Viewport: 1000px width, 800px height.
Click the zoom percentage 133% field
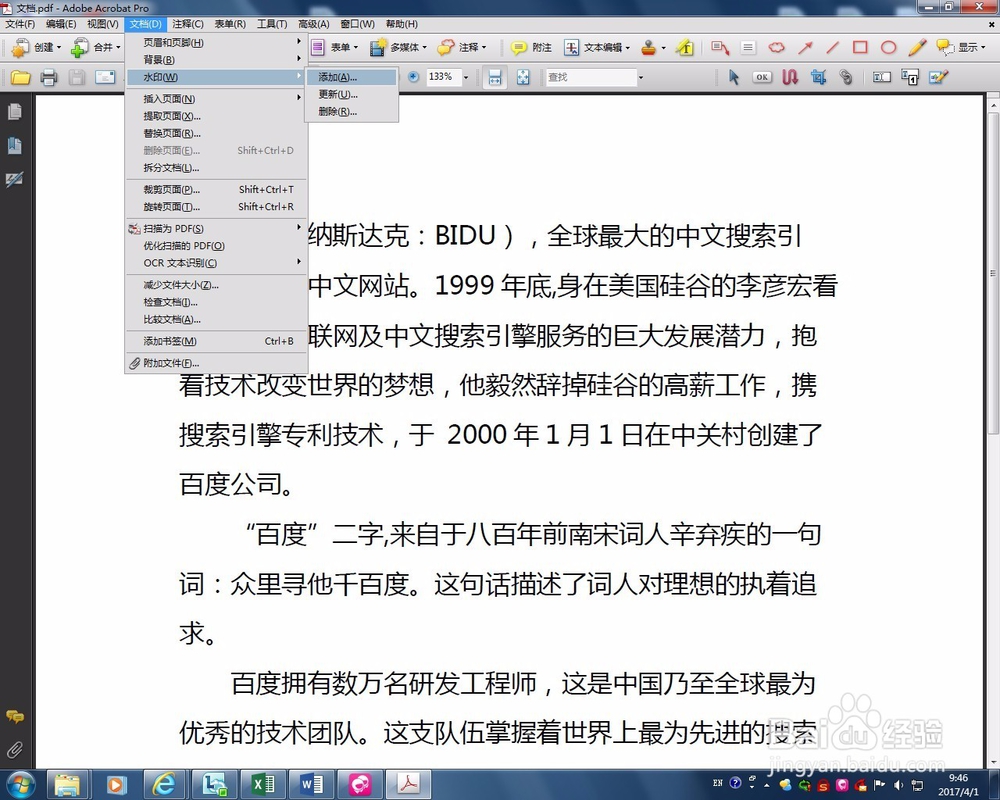(443, 77)
